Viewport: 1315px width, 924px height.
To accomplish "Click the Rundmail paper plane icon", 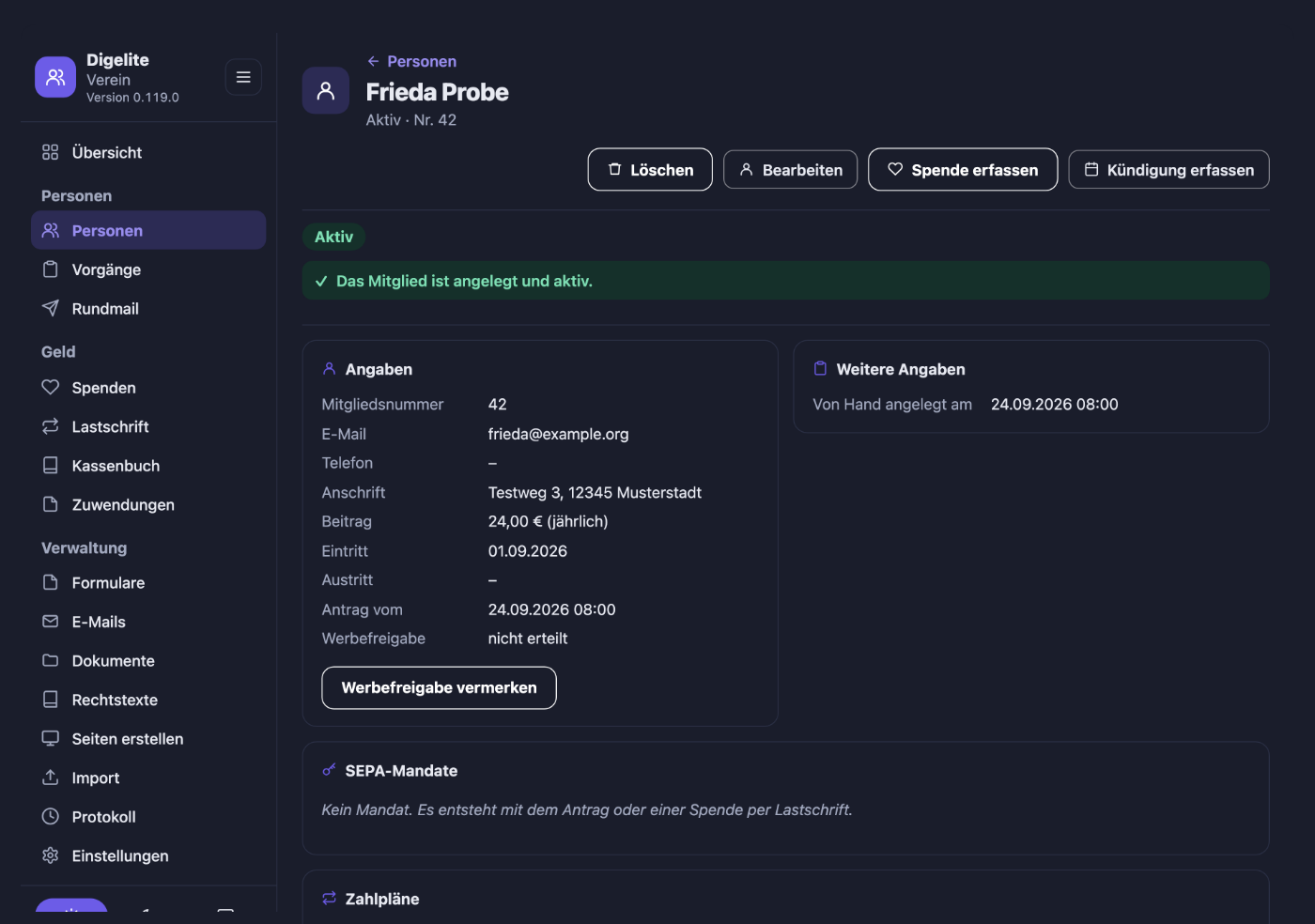I will 51,308.
